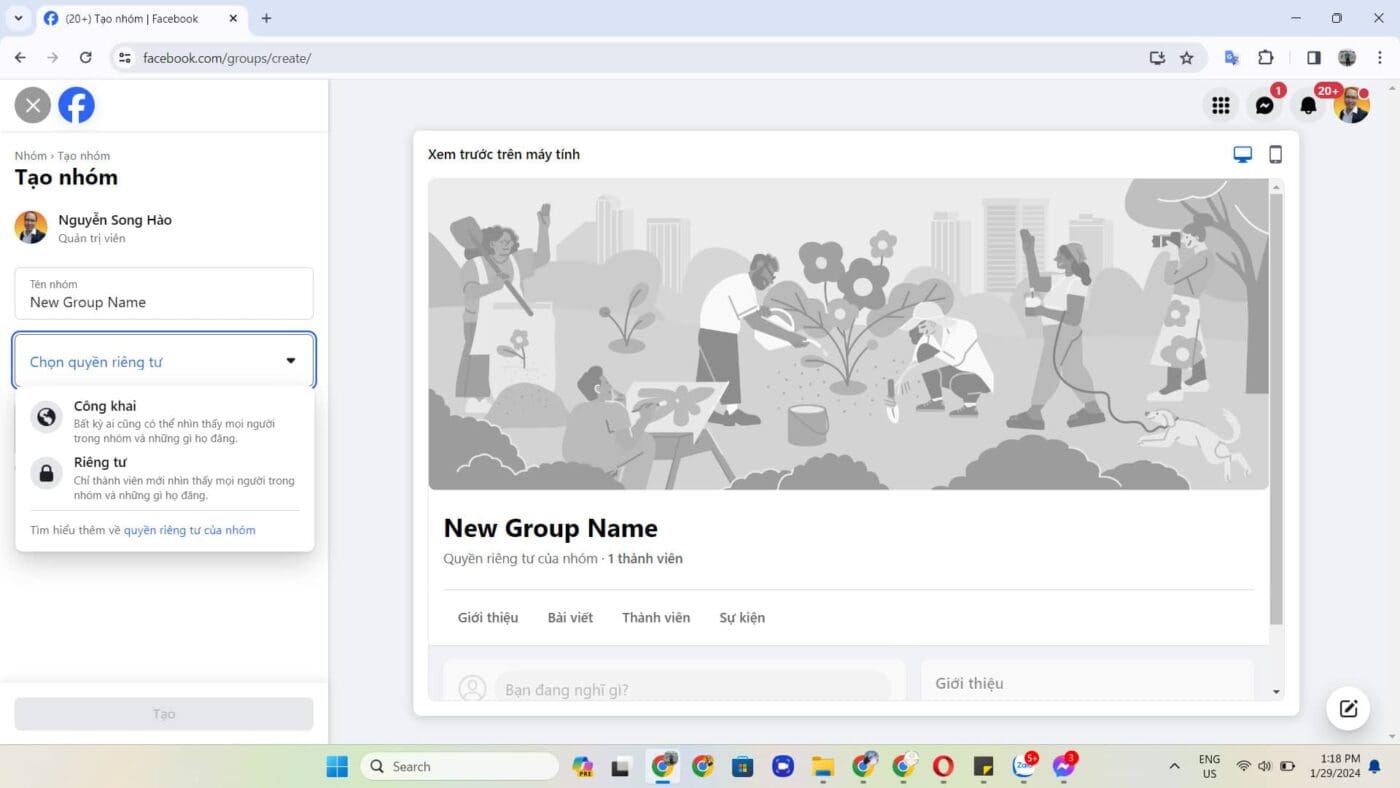Click Bạn đang nghĩ gì post box
This screenshot has height=788, width=1400.
(692, 688)
